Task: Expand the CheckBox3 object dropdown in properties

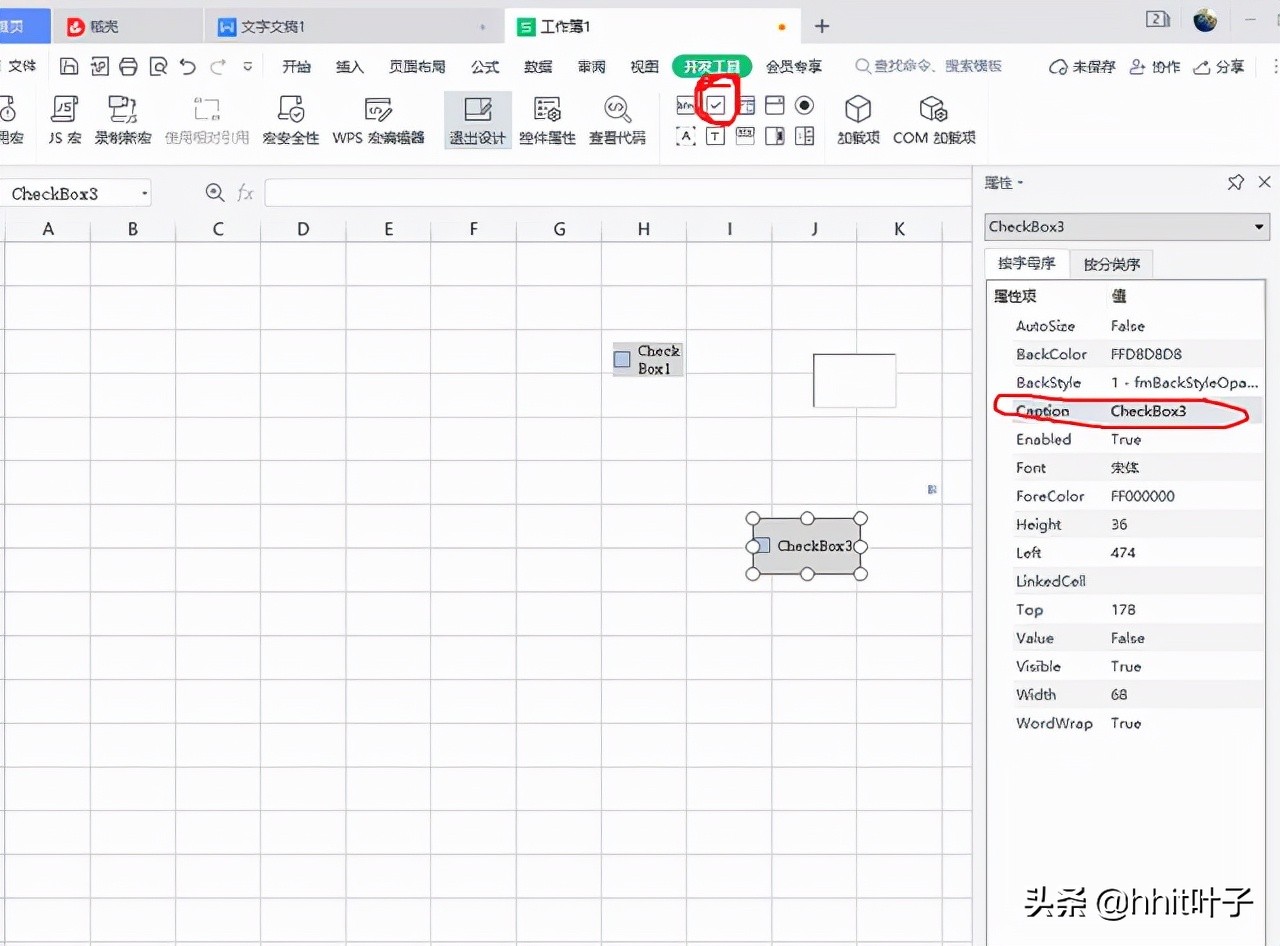Action: [x=1259, y=227]
